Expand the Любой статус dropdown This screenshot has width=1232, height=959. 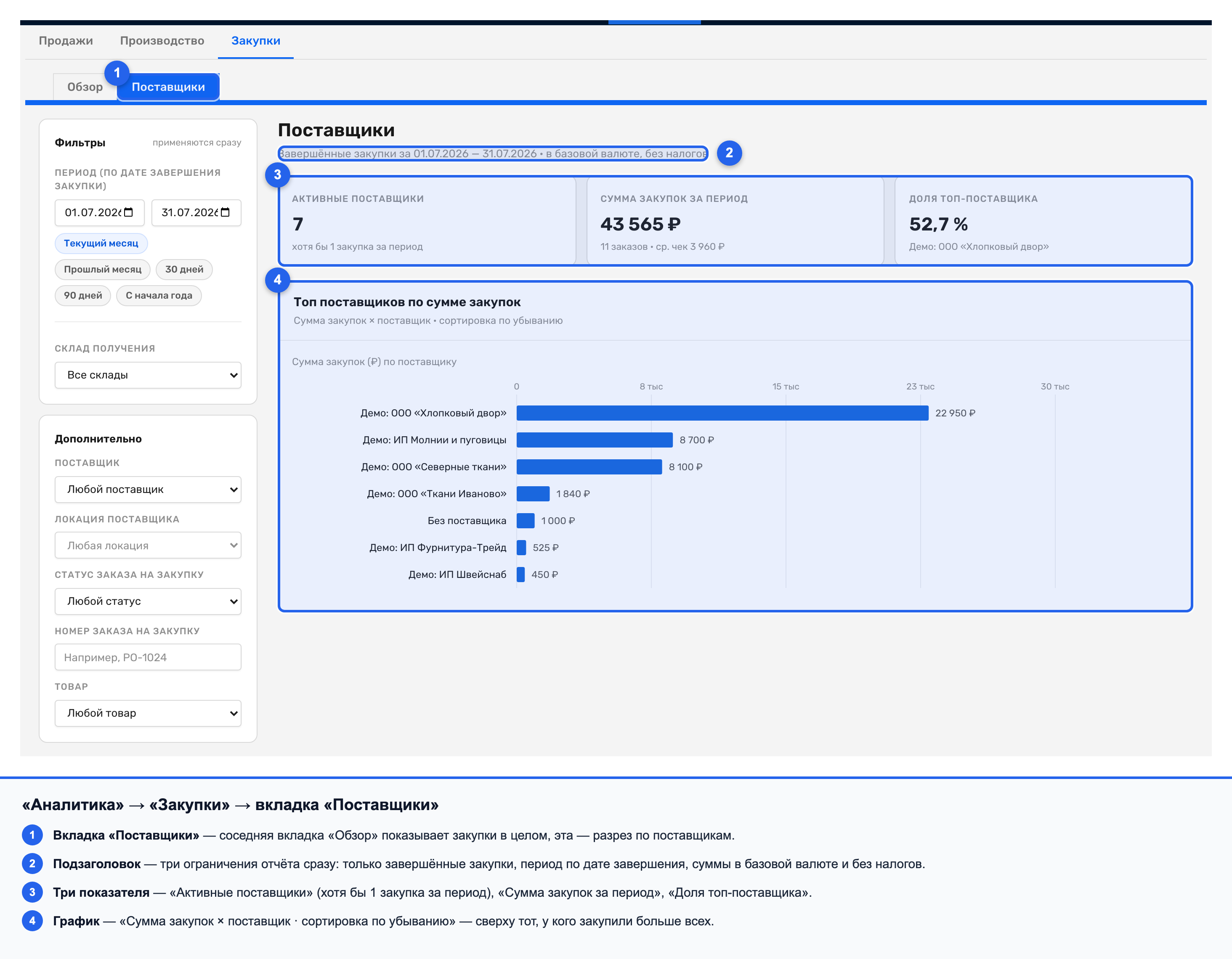point(148,601)
